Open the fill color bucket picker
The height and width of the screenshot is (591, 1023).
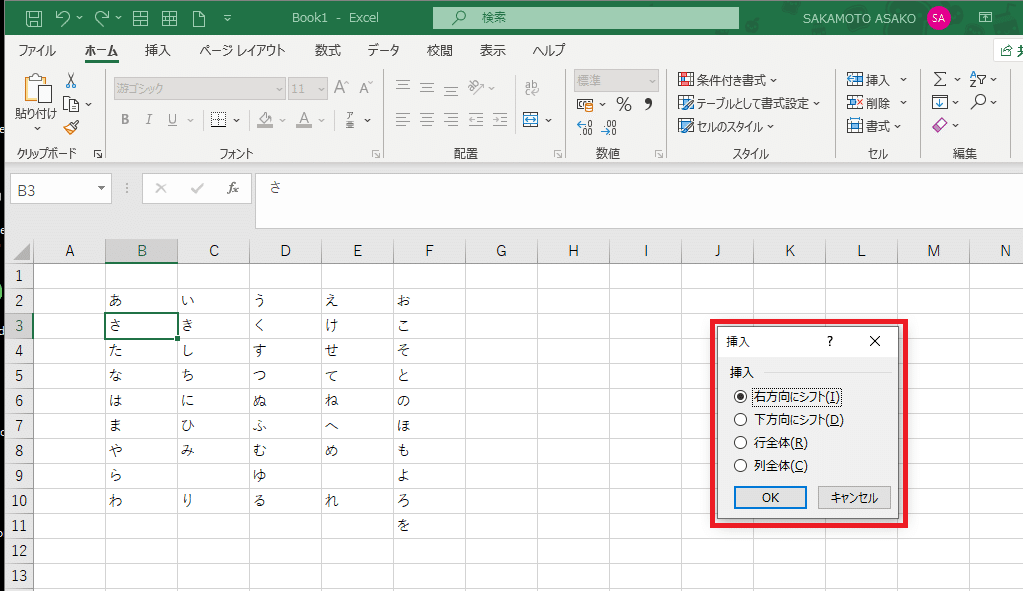(265, 119)
